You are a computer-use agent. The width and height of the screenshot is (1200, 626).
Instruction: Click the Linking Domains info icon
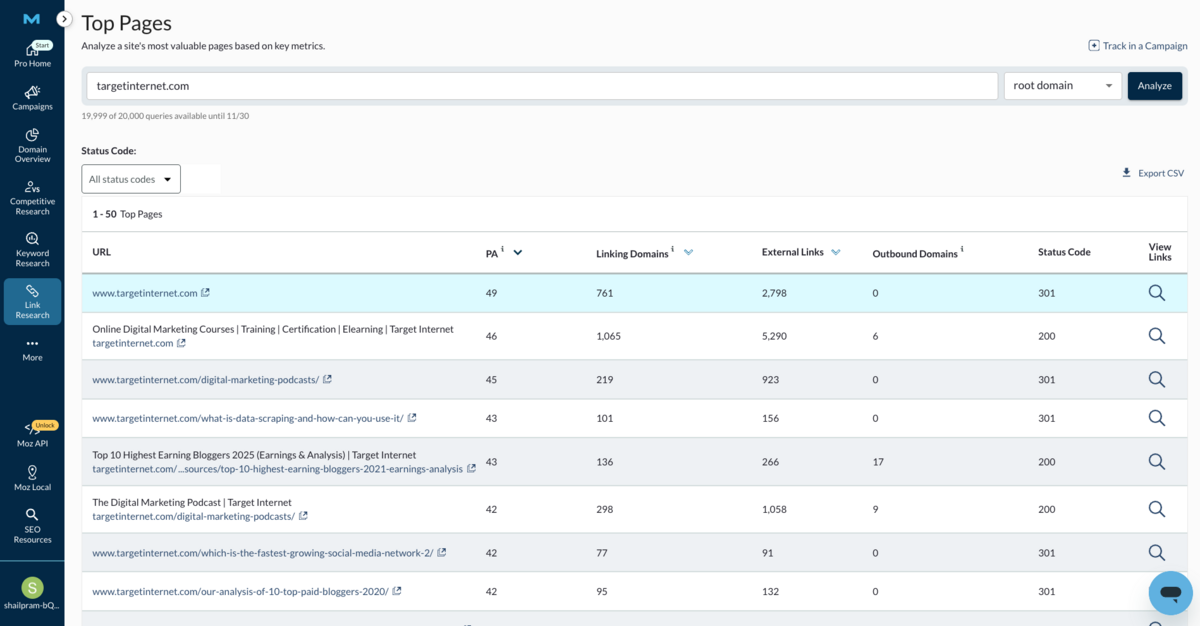tap(673, 250)
